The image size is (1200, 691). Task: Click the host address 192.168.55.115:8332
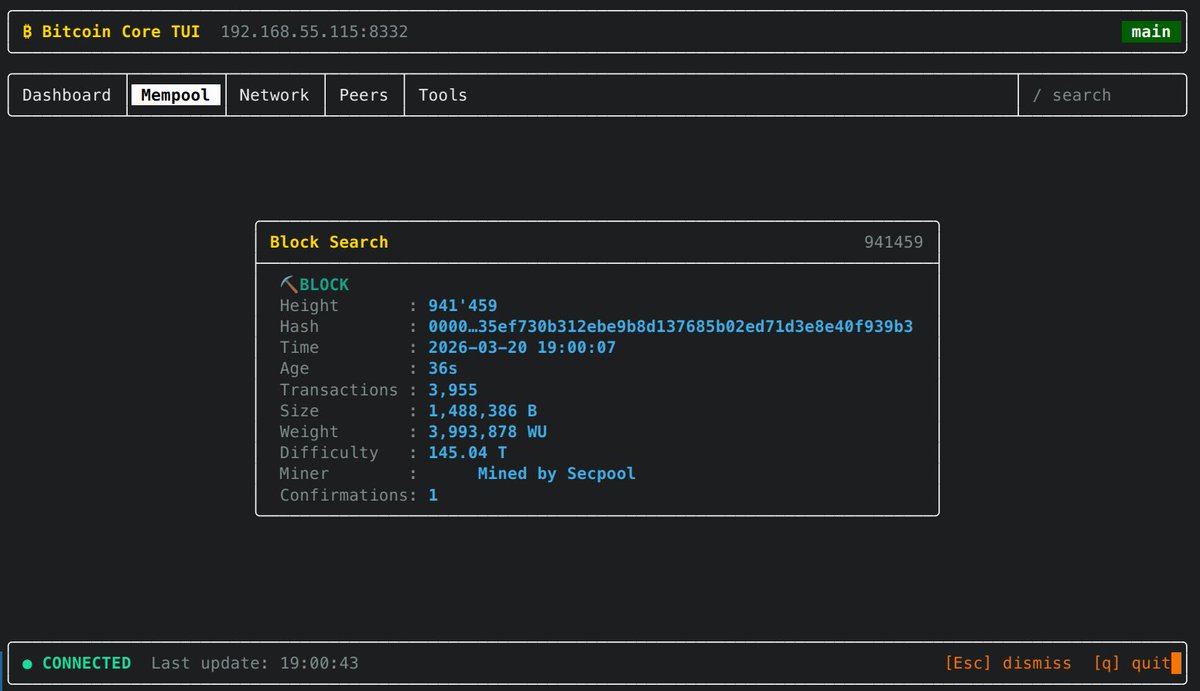pos(314,32)
